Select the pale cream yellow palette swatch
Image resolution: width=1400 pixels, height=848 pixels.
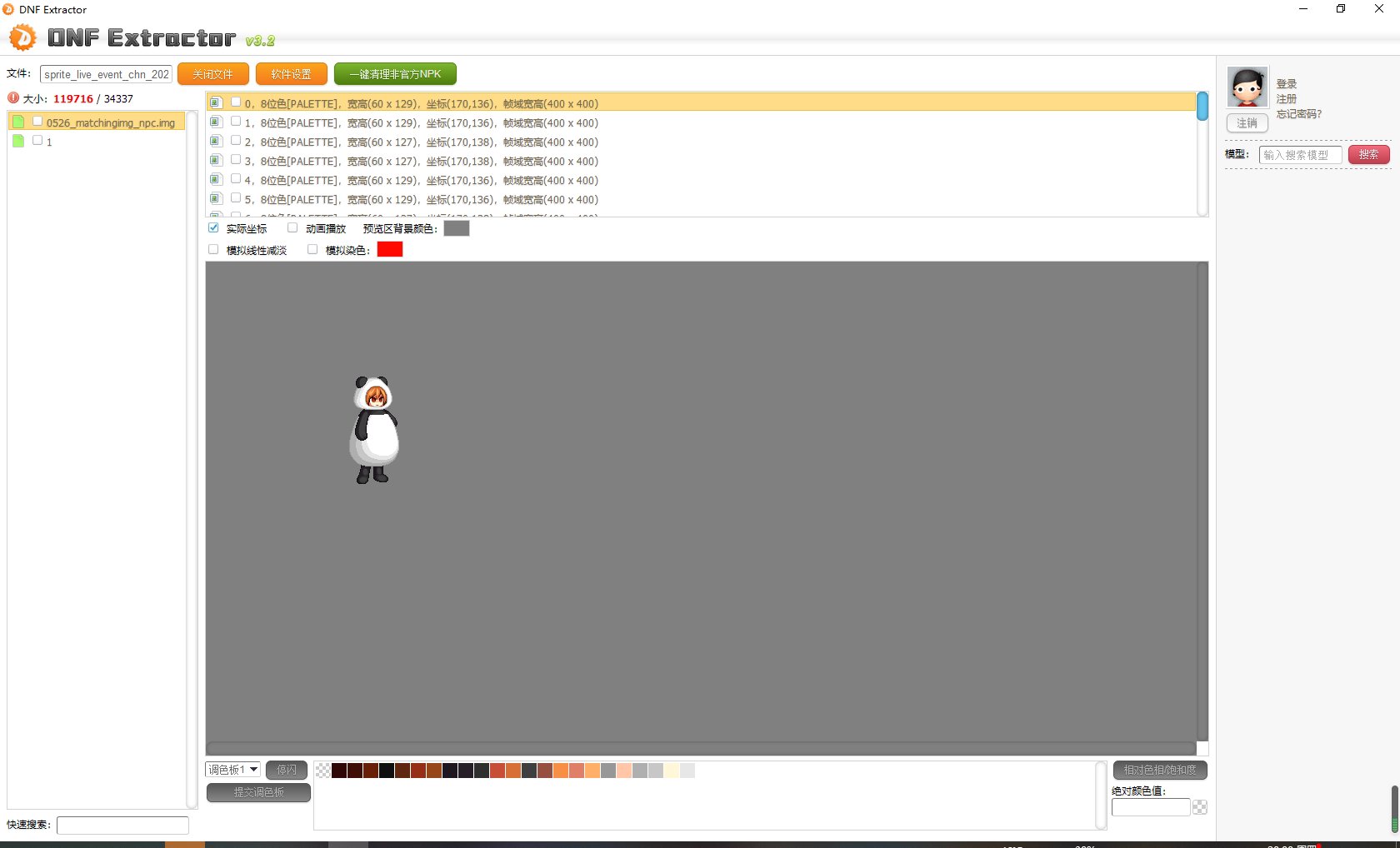pos(672,771)
